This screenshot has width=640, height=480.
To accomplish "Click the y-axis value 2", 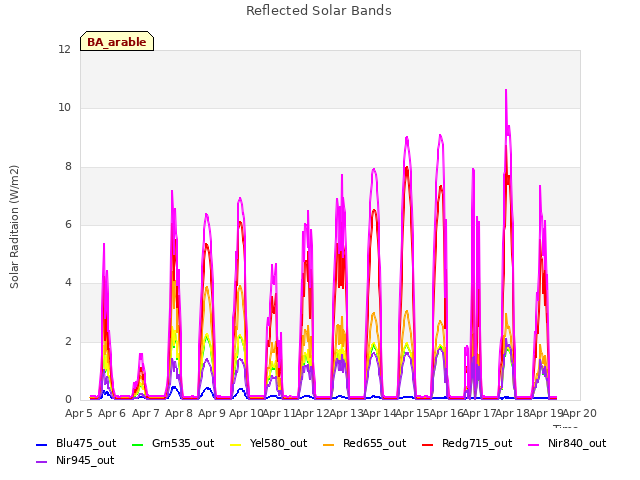I will (x=68, y=342).
